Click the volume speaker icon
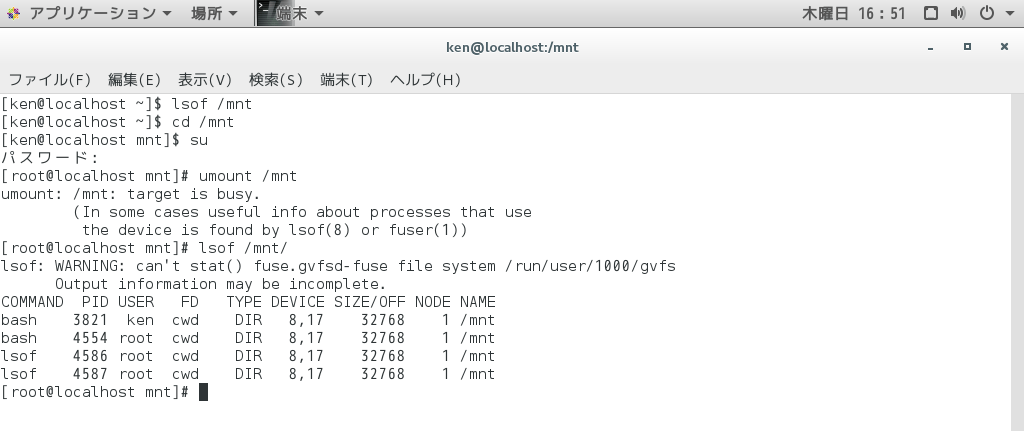Screen dimensions: 1024x431 click(x=958, y=14)
